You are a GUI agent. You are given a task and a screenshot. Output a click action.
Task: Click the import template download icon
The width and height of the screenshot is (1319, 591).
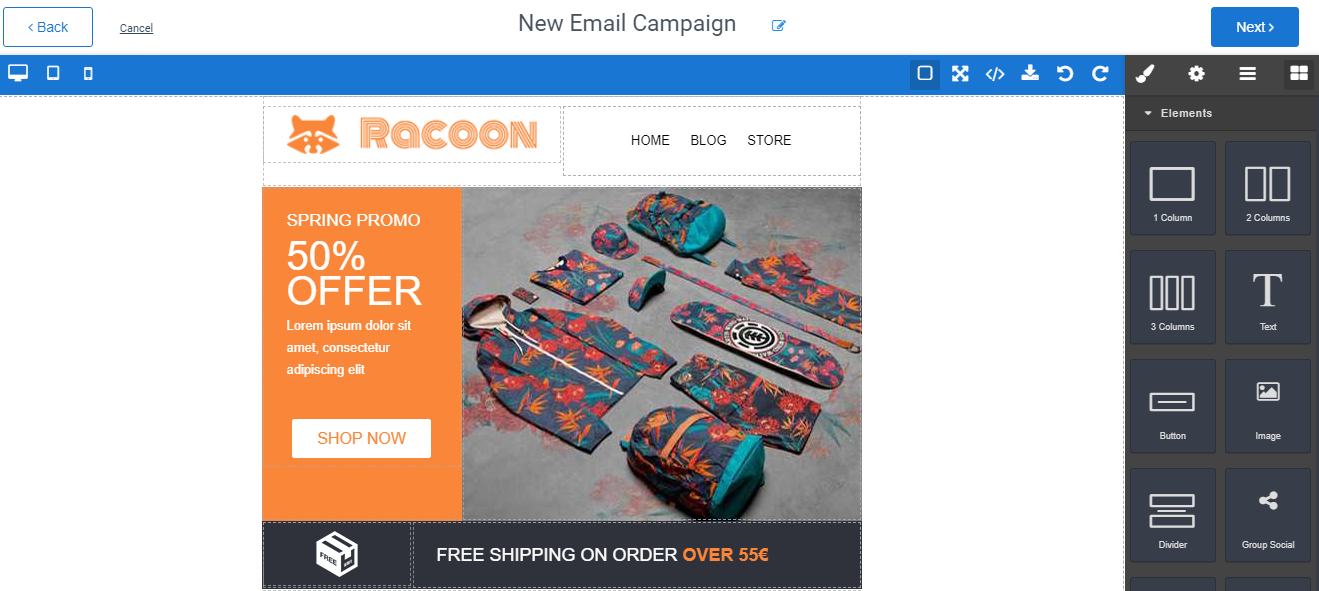point(1030,73)
